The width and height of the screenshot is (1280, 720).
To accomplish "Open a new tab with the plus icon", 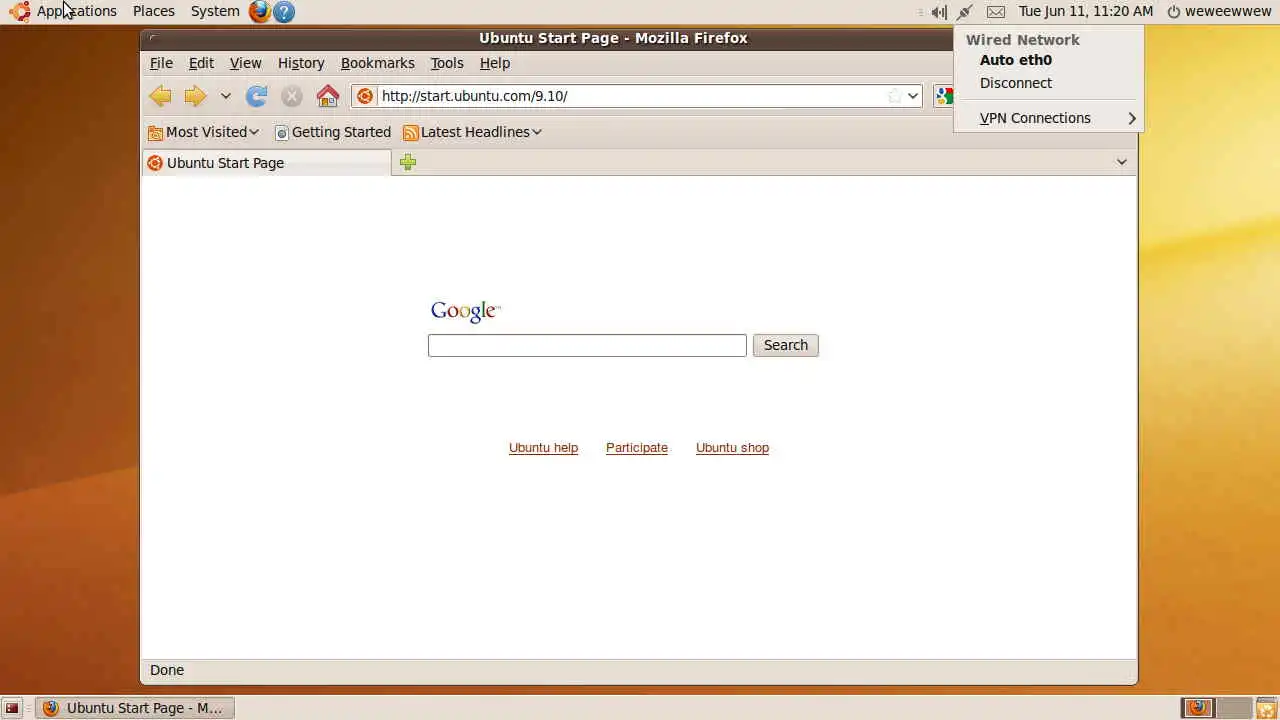I will (x=408, y=163).
